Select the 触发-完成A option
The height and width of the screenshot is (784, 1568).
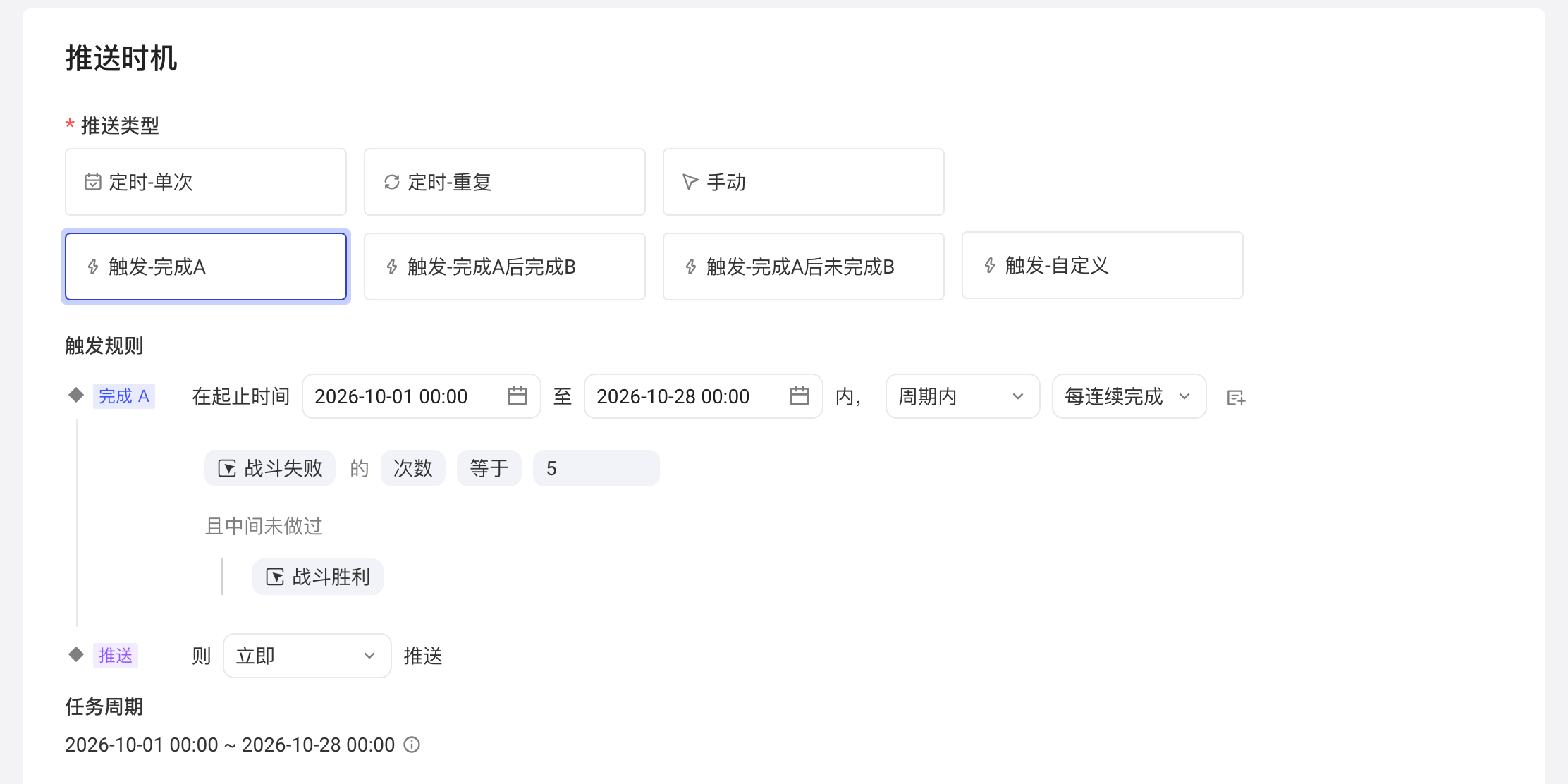pyautogui.click(x=206, y=267)
